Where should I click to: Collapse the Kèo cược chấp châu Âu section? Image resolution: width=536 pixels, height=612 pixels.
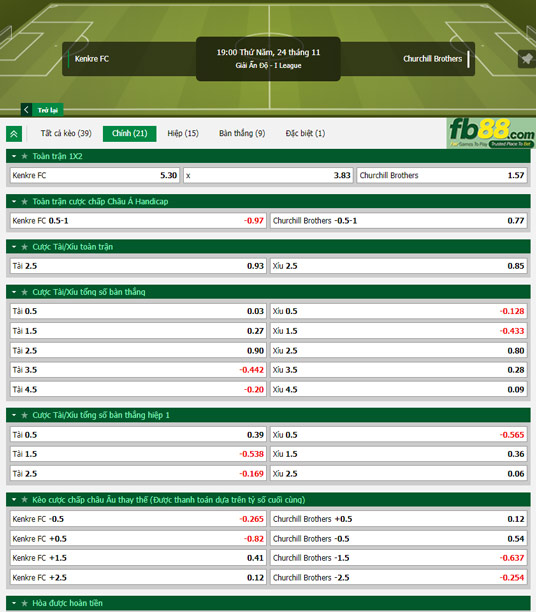(x=14, y=500)
